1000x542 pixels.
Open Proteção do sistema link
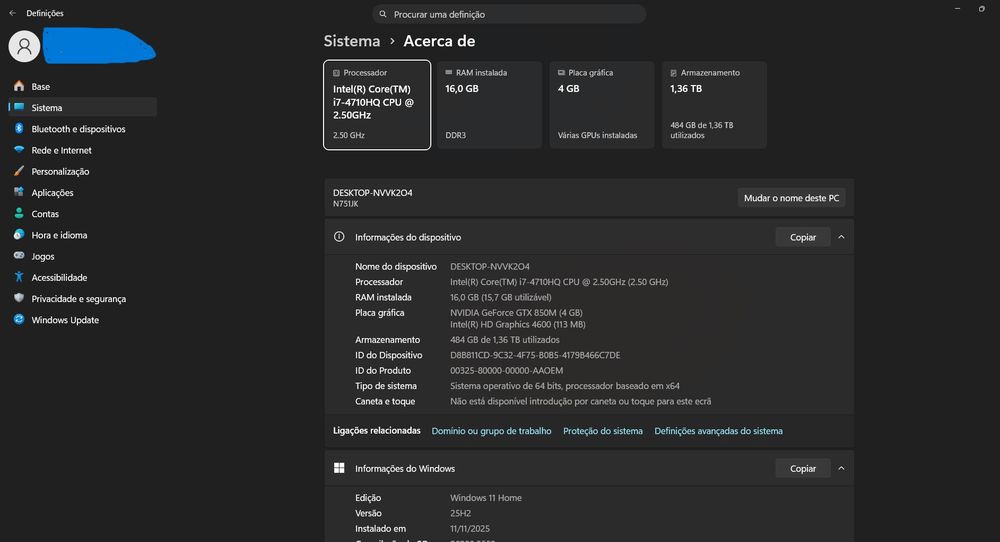tap(603, 431)
